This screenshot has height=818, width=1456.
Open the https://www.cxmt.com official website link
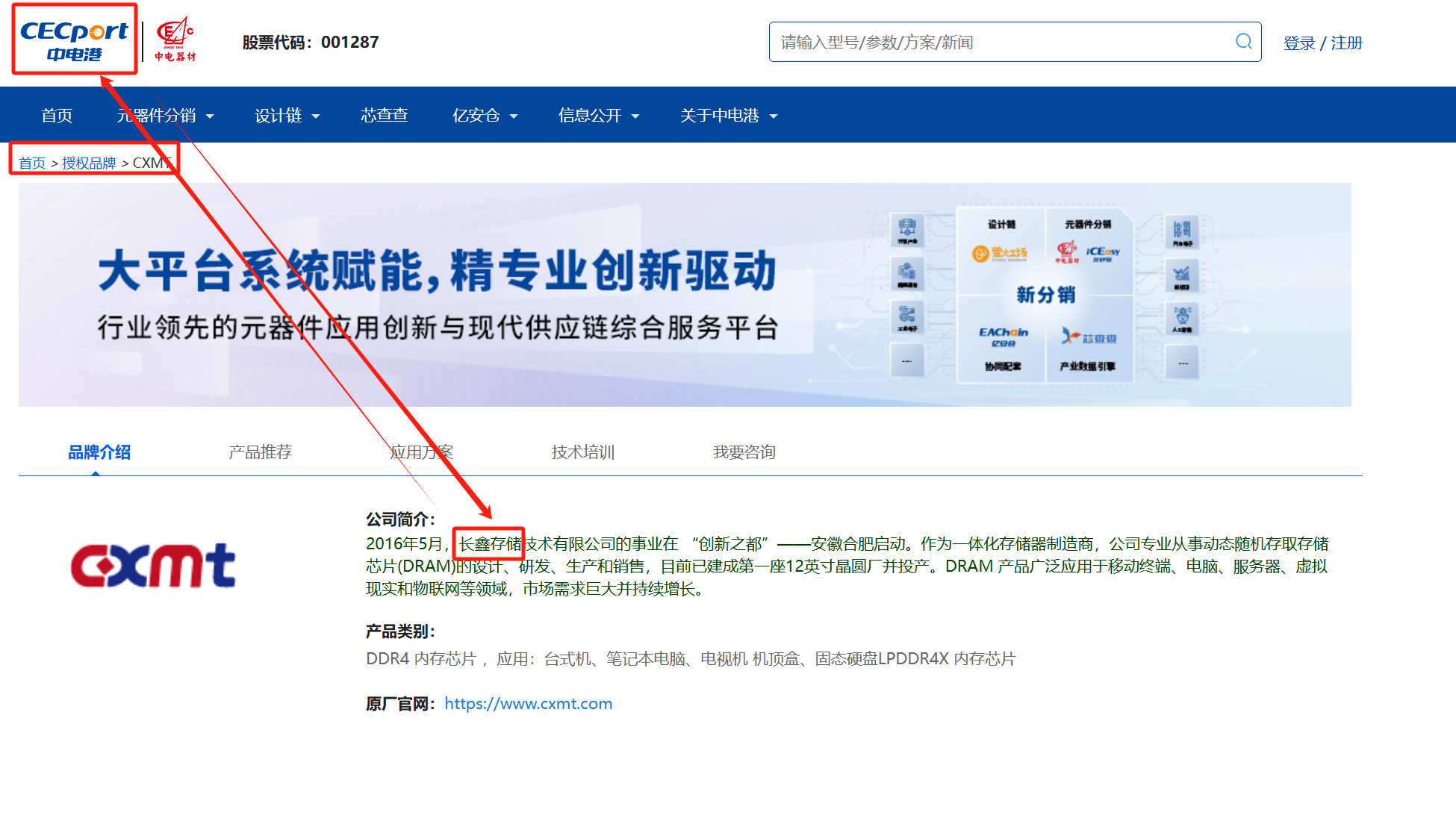(528, 703)
